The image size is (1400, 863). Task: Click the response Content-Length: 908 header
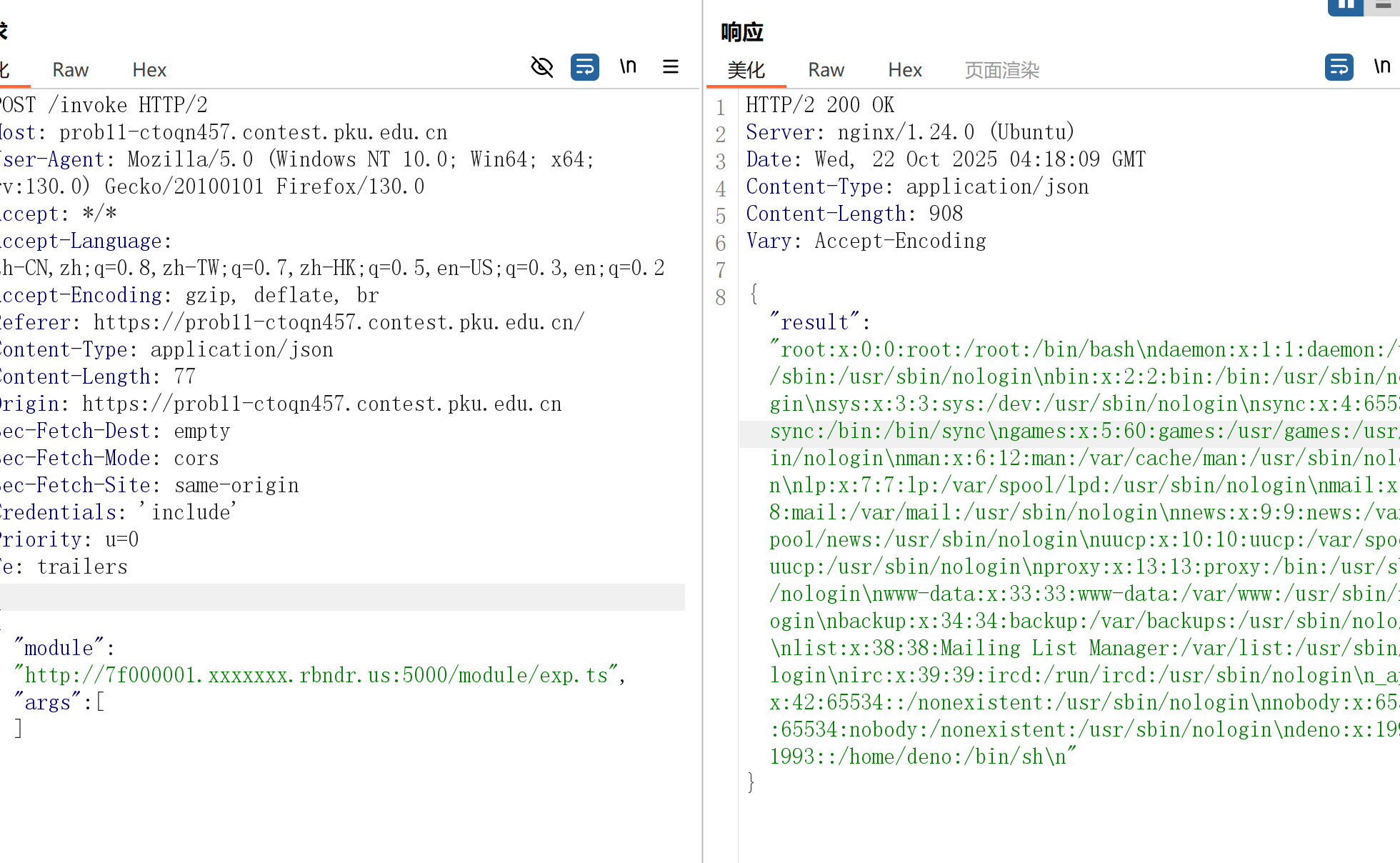854,214
